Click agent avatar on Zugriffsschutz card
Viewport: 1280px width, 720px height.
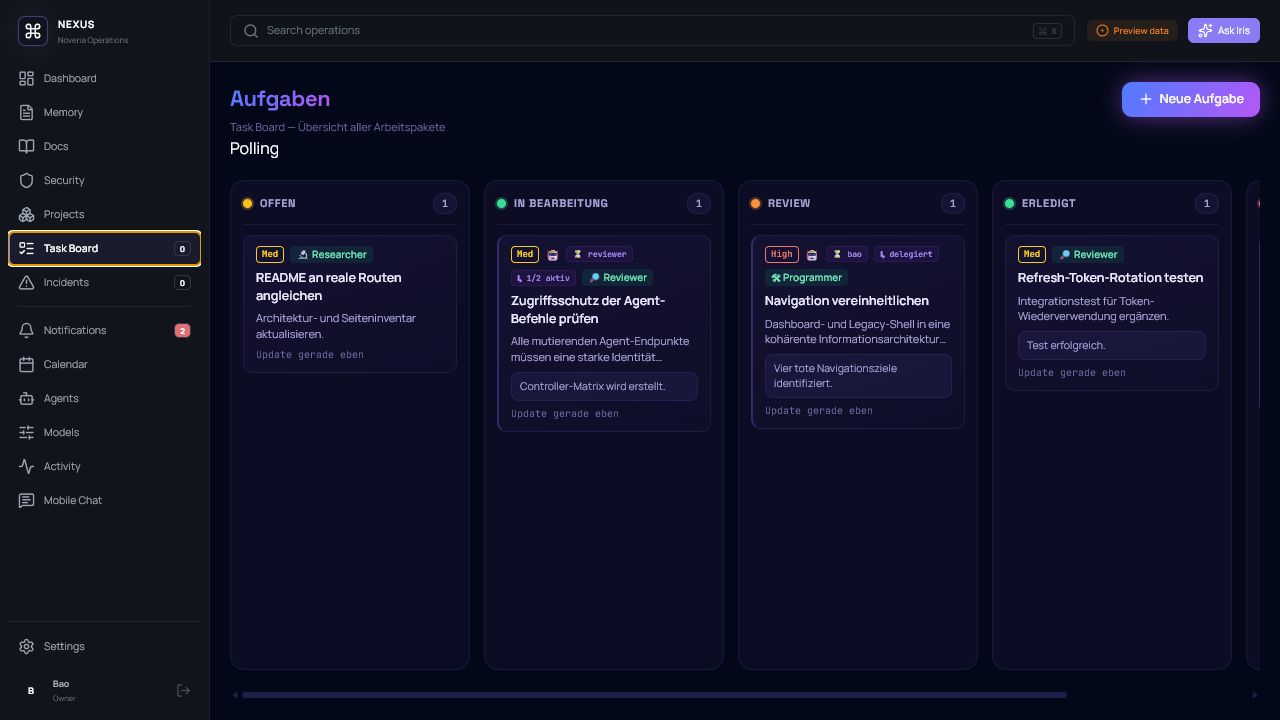pos(552,255)
